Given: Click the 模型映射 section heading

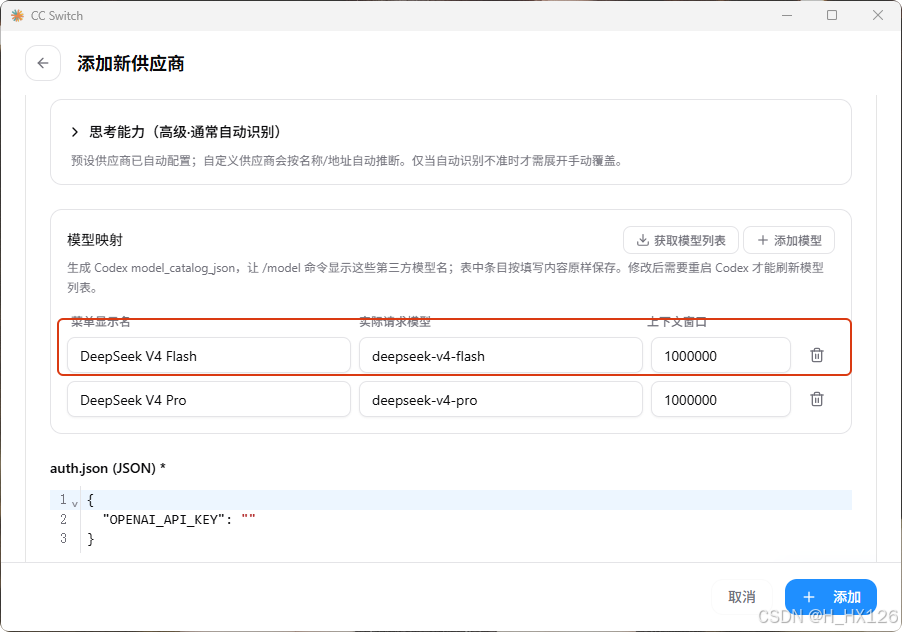Looking at the screenshot, I should coord(95,240).
